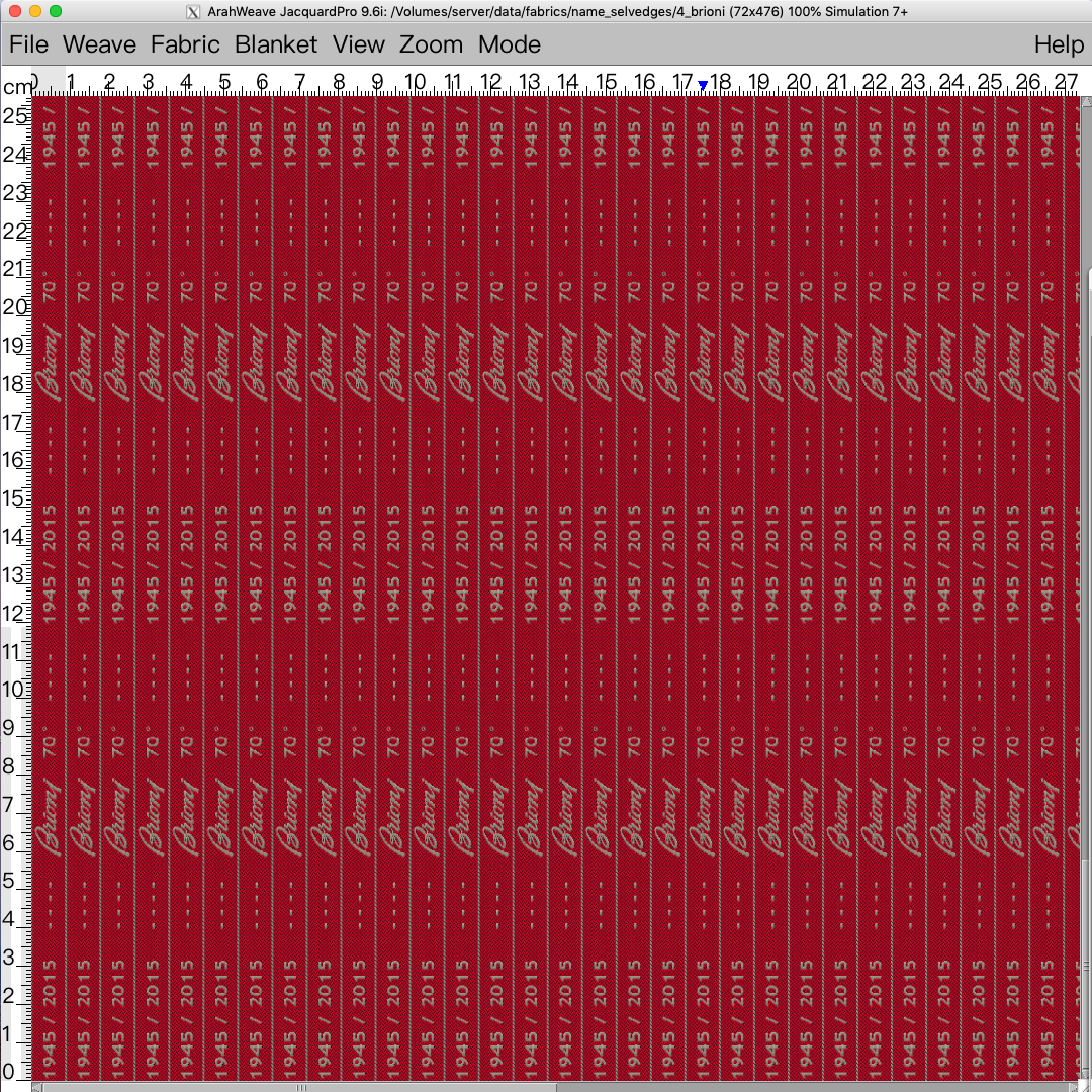The height and width of the screenshot is (1092, 1092).
Task: Open the Weave menu
Action: pos(100,44)
